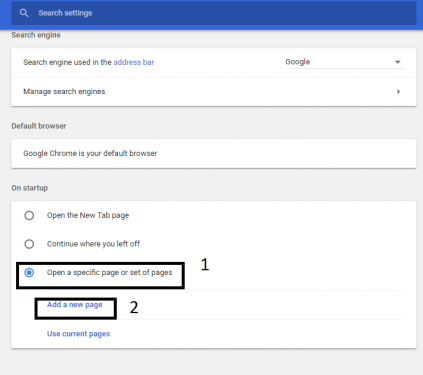The image size is (423, 375).
Task: Select Continue where you left off radio
Action: pos(29,244)
